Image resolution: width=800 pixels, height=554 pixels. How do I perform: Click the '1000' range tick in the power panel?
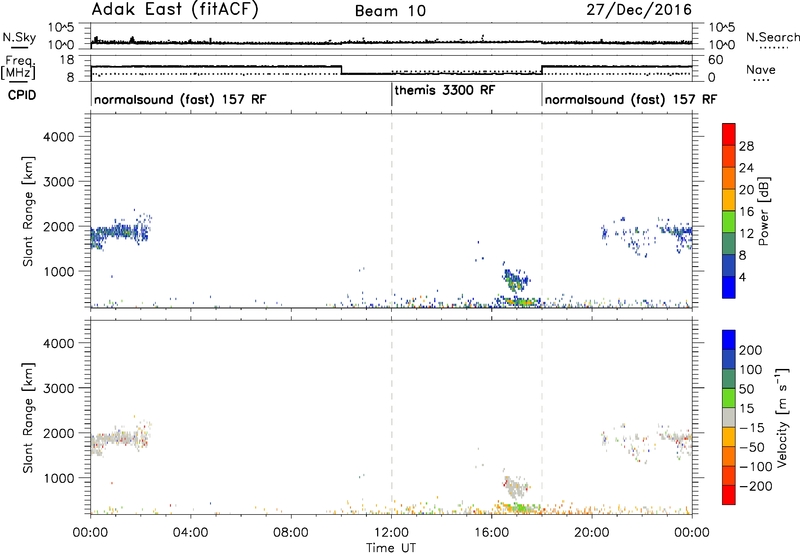click(59, 271)
